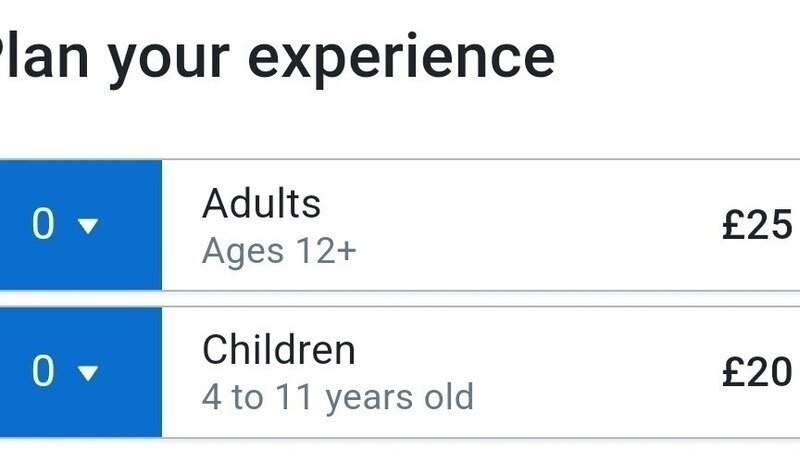Click the Children dropdown arrow icon

89,374
